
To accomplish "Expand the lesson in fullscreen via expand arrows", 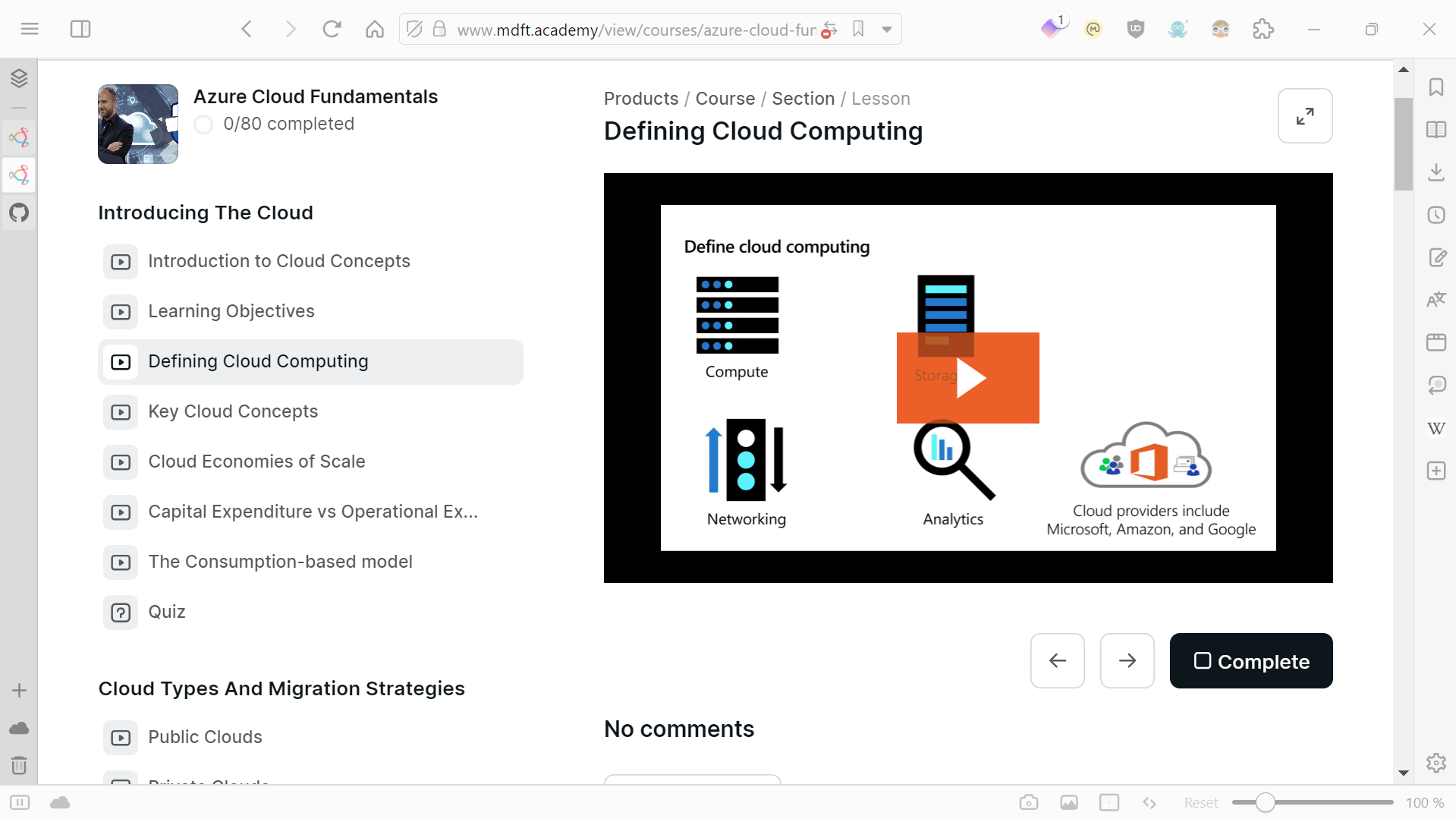I will pyautogui.click(x=1305, y=115).
